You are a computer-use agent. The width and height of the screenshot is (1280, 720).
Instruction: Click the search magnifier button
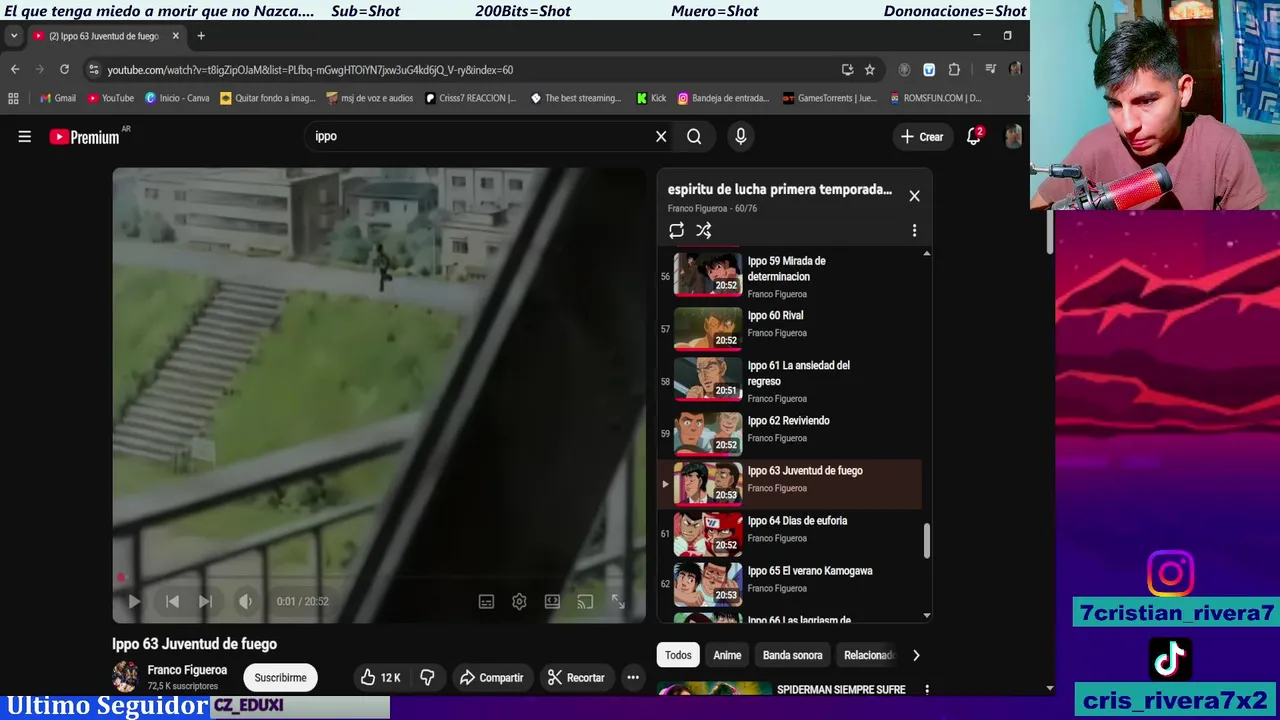point(694,137)
